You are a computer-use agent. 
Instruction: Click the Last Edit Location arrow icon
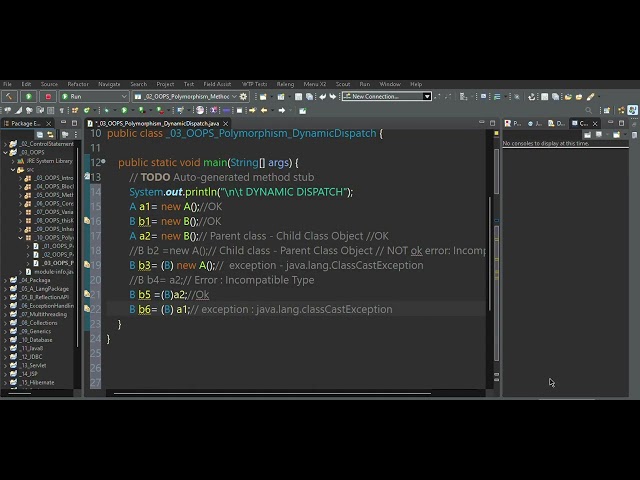[x=252, y=110]
